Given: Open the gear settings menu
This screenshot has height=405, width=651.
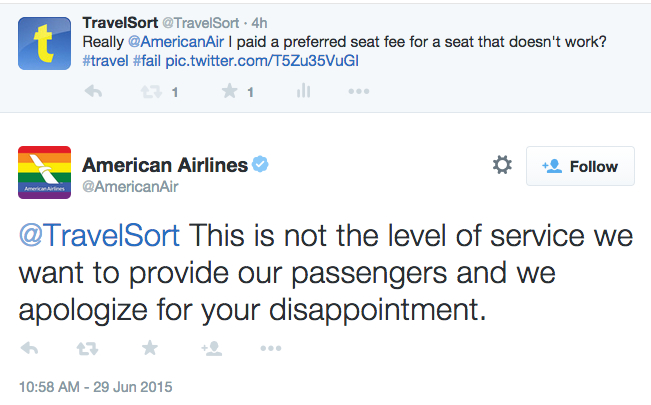Looking at the screenshot, I should (x=502, y=165).
